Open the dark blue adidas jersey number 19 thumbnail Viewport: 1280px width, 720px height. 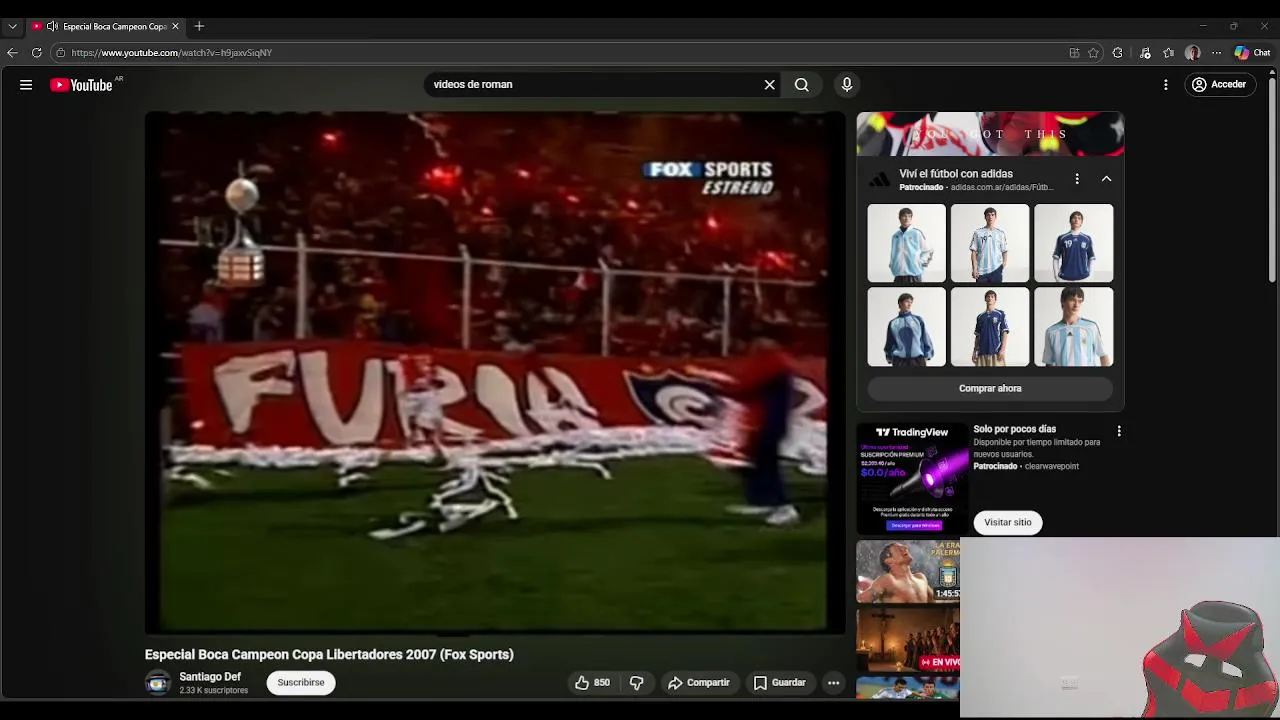[x=1074, y=243]
